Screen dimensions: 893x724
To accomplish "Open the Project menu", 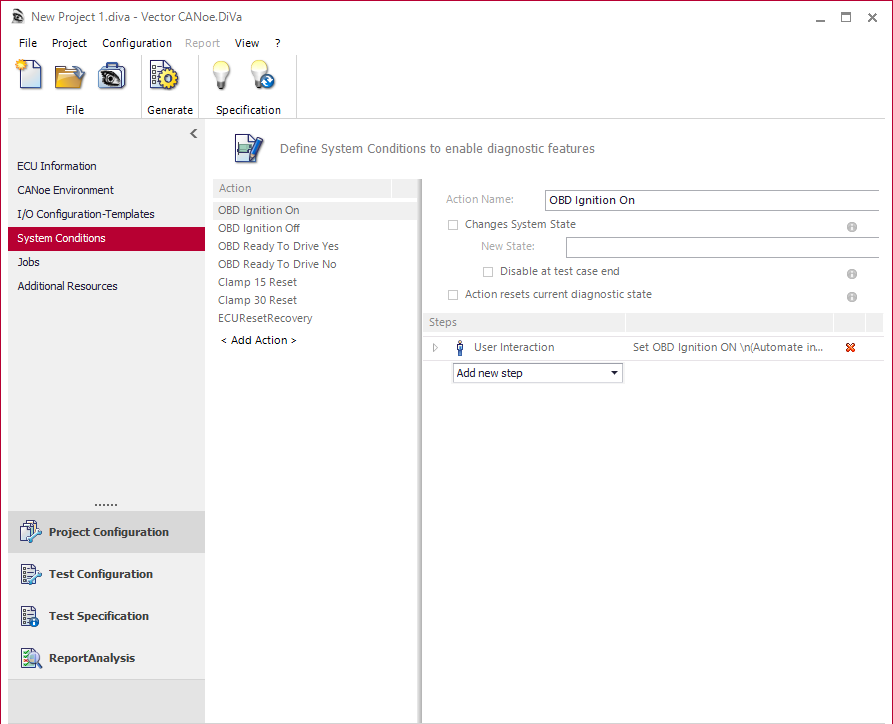I will (69, 43).
